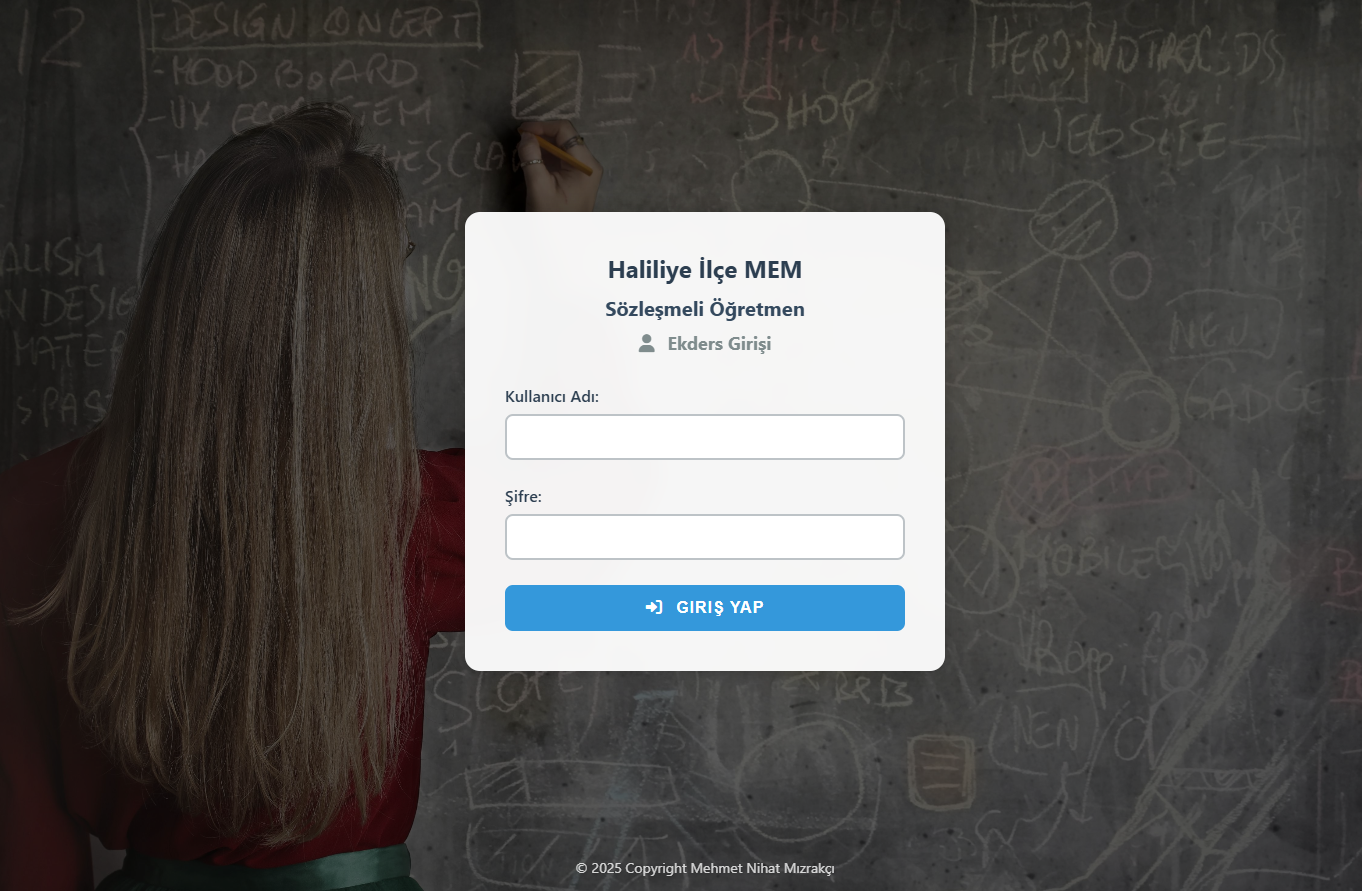This screenshot has width=1362, height=891.
Task: Click the Haliliye İlçe MEM heading
Action: pos(705,269)
